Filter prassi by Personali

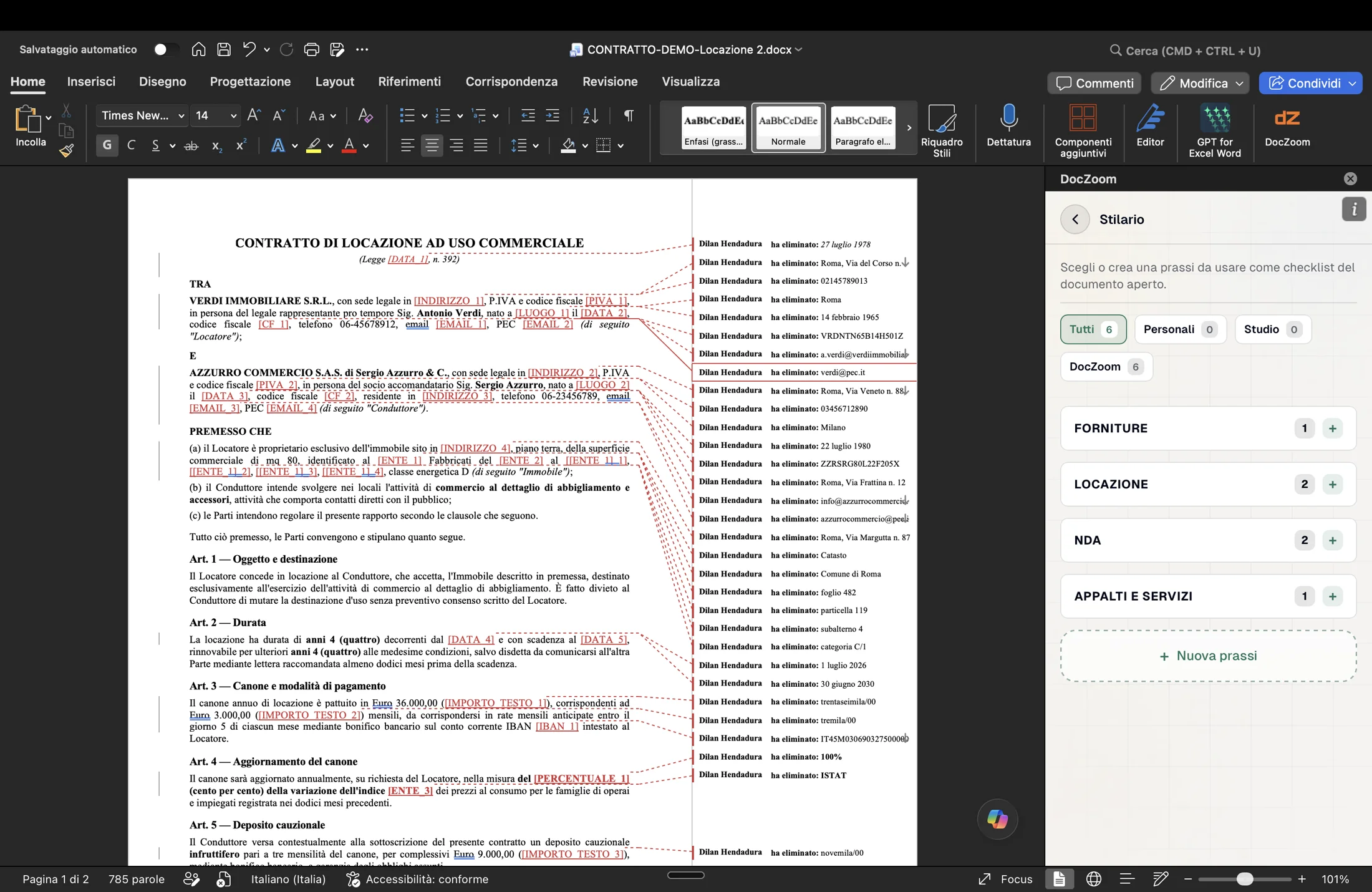1180,329
